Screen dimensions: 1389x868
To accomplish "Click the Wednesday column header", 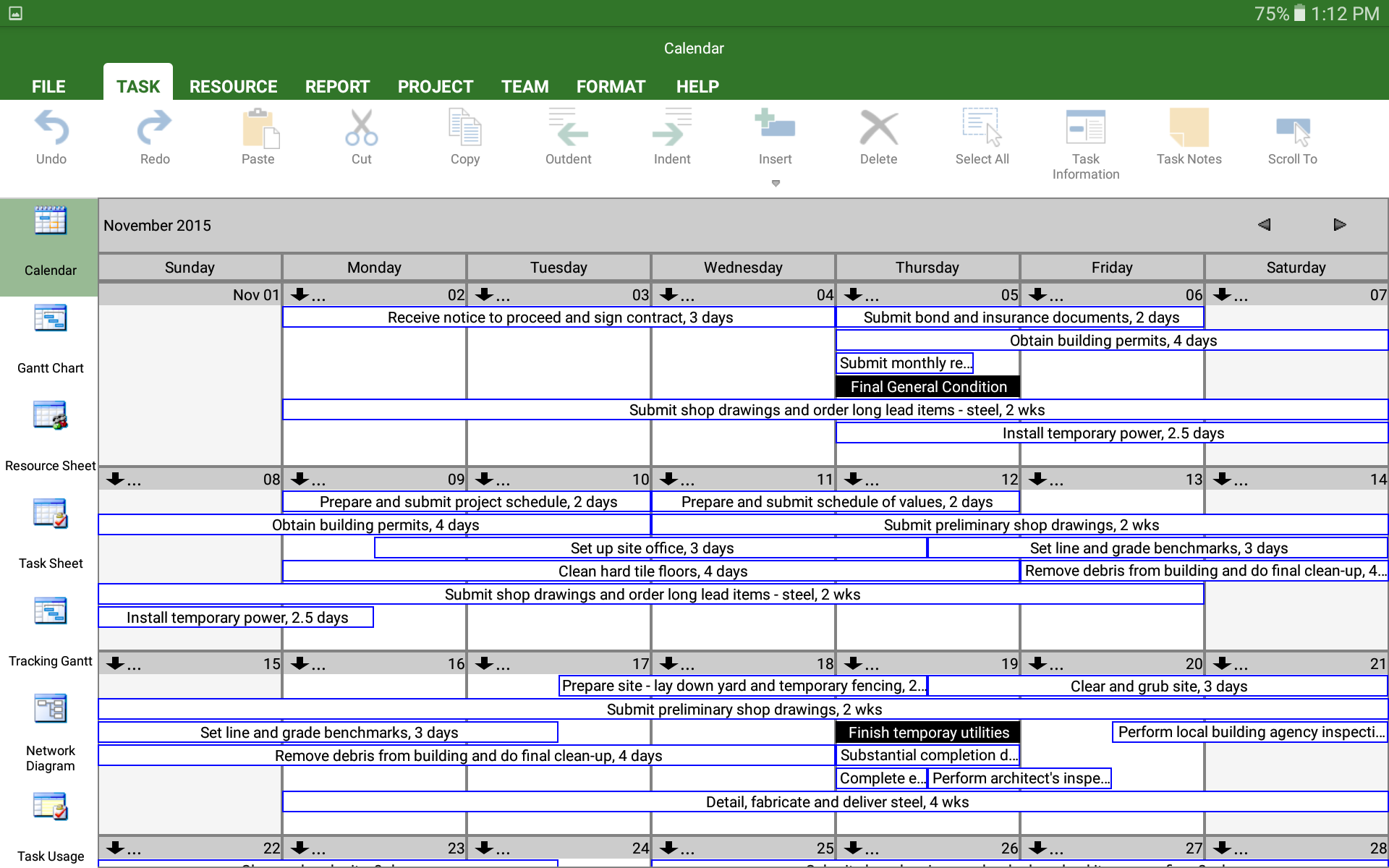I will coord(743,268).
